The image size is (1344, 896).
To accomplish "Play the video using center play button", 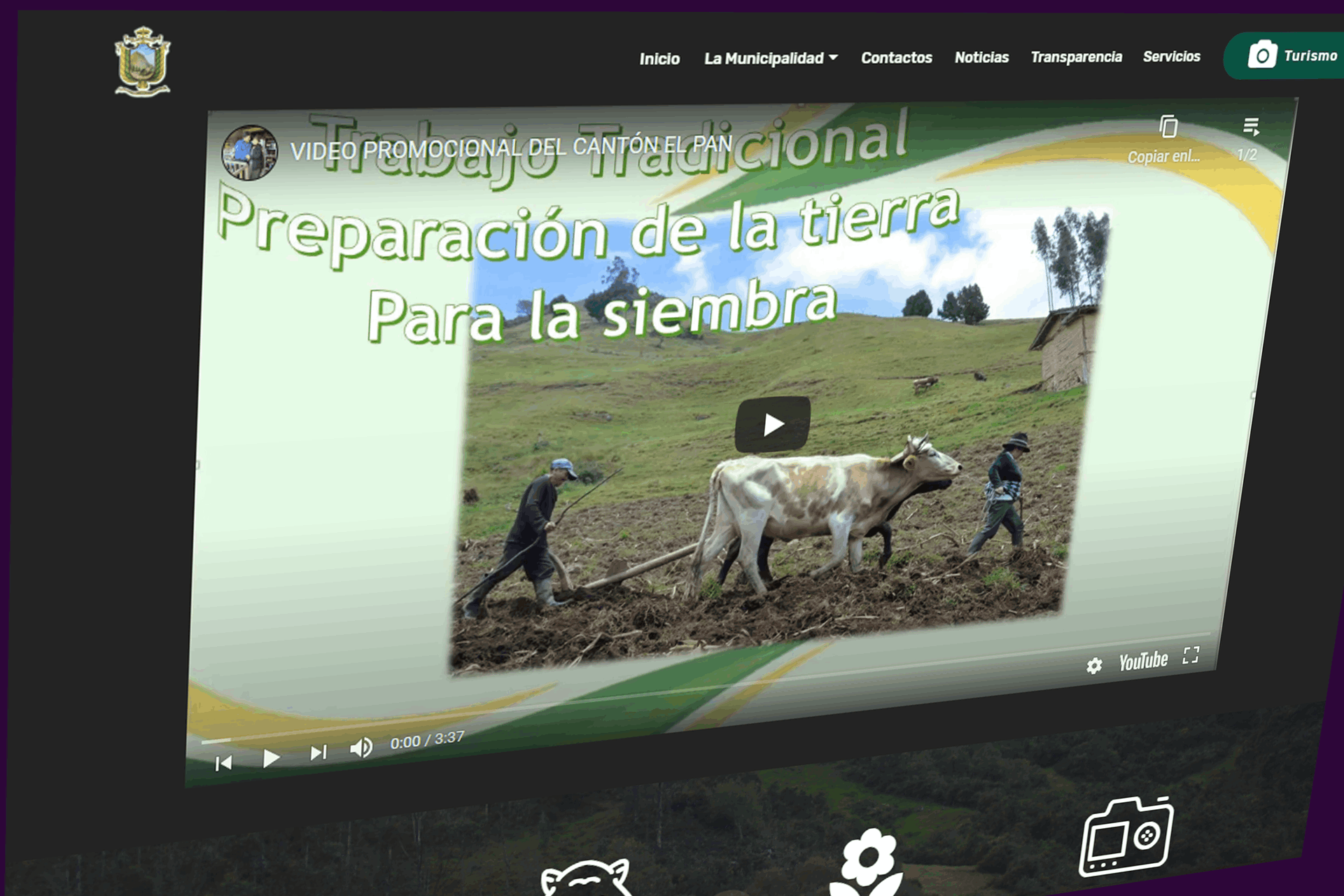I will tap(773, 424).
